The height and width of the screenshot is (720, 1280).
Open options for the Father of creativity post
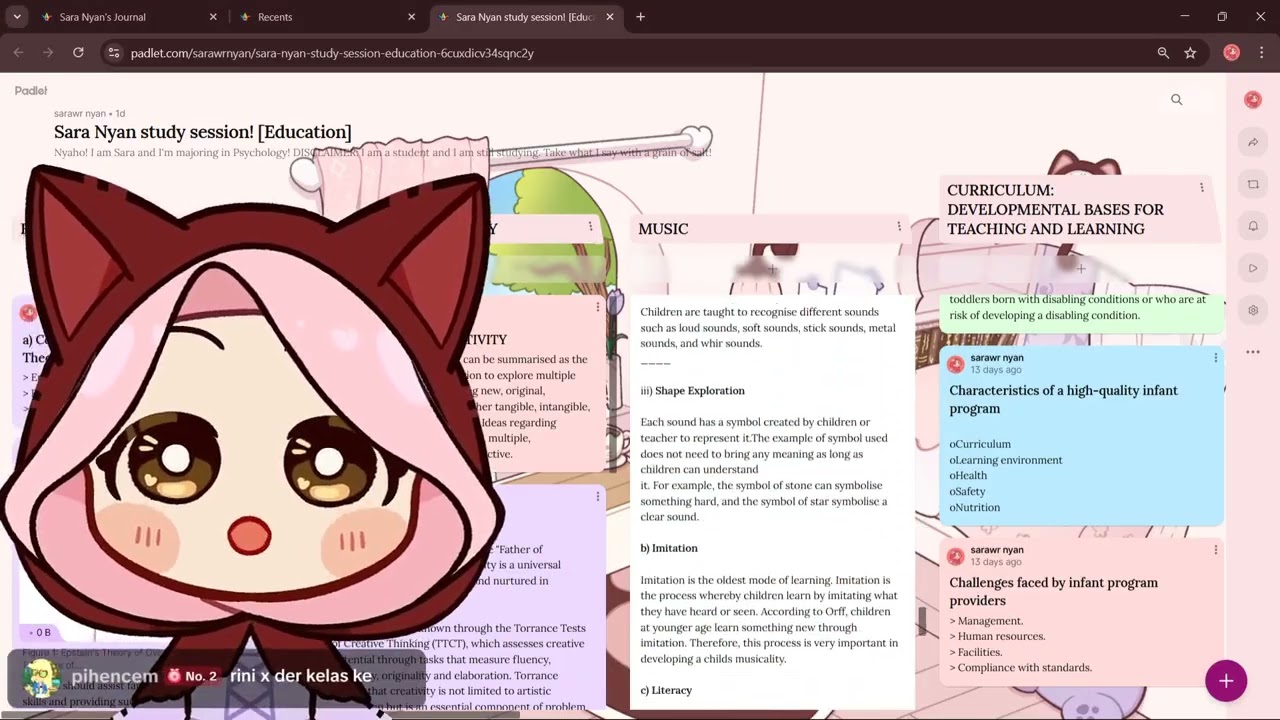pos(598,497)
